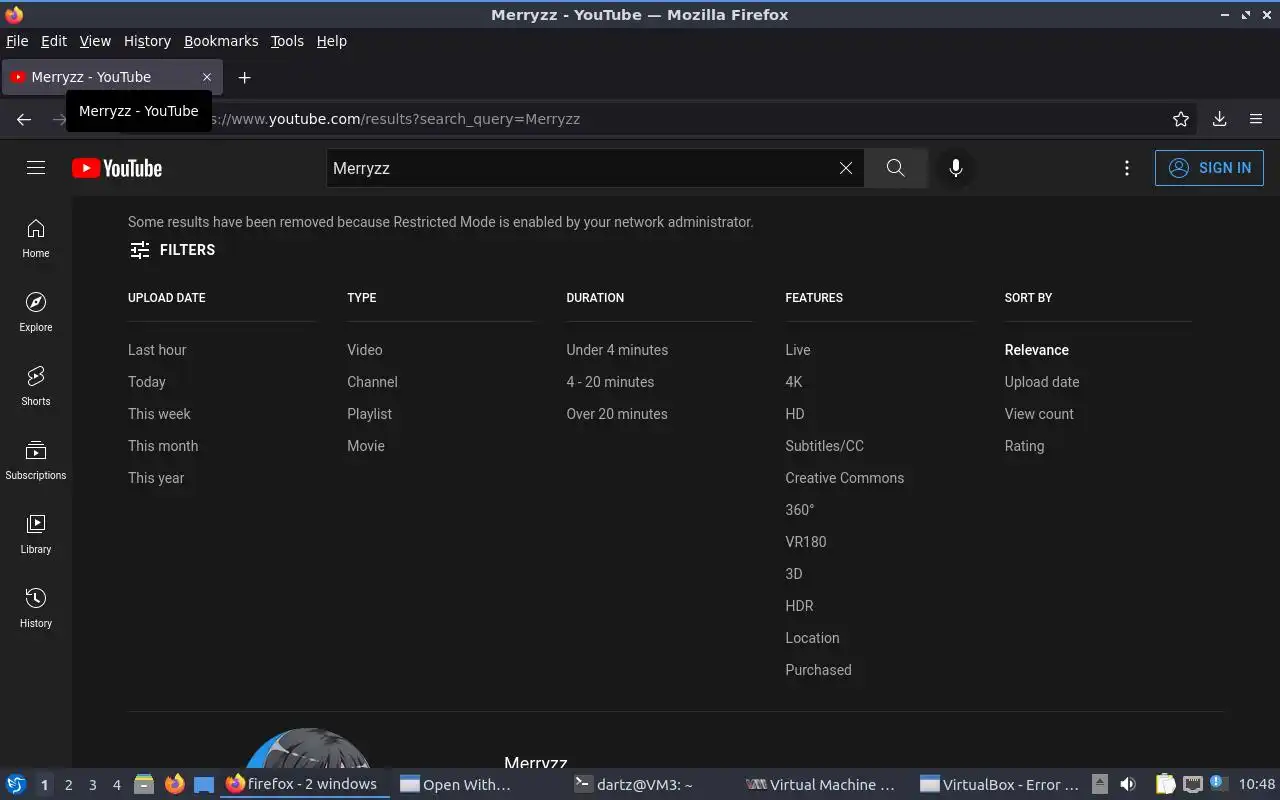Filter type to Video
This screenshot has width=1280, height=800.
[x=365, y=350]
